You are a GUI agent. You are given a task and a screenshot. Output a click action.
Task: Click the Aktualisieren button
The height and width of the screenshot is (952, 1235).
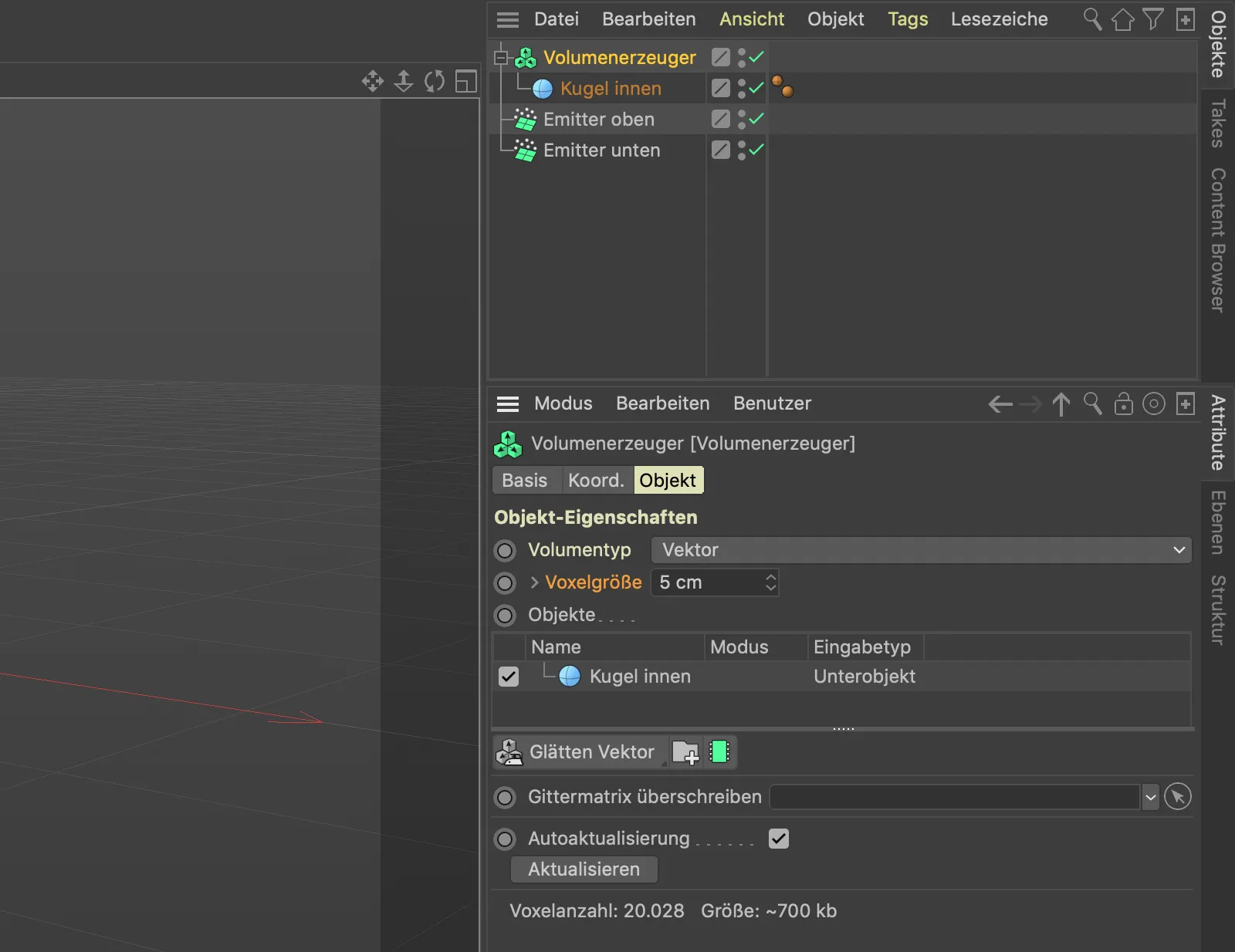pos(584,869)
